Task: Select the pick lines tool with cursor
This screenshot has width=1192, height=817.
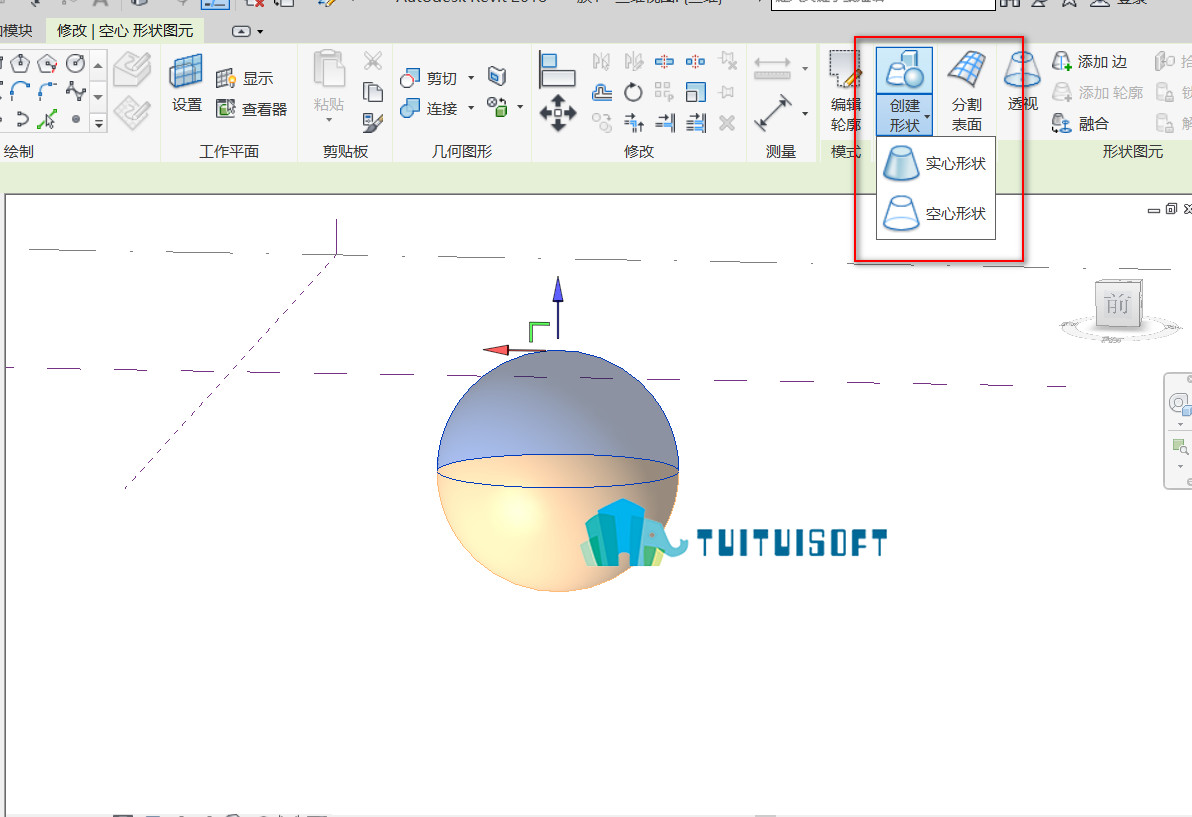Action: coord(47,119)
